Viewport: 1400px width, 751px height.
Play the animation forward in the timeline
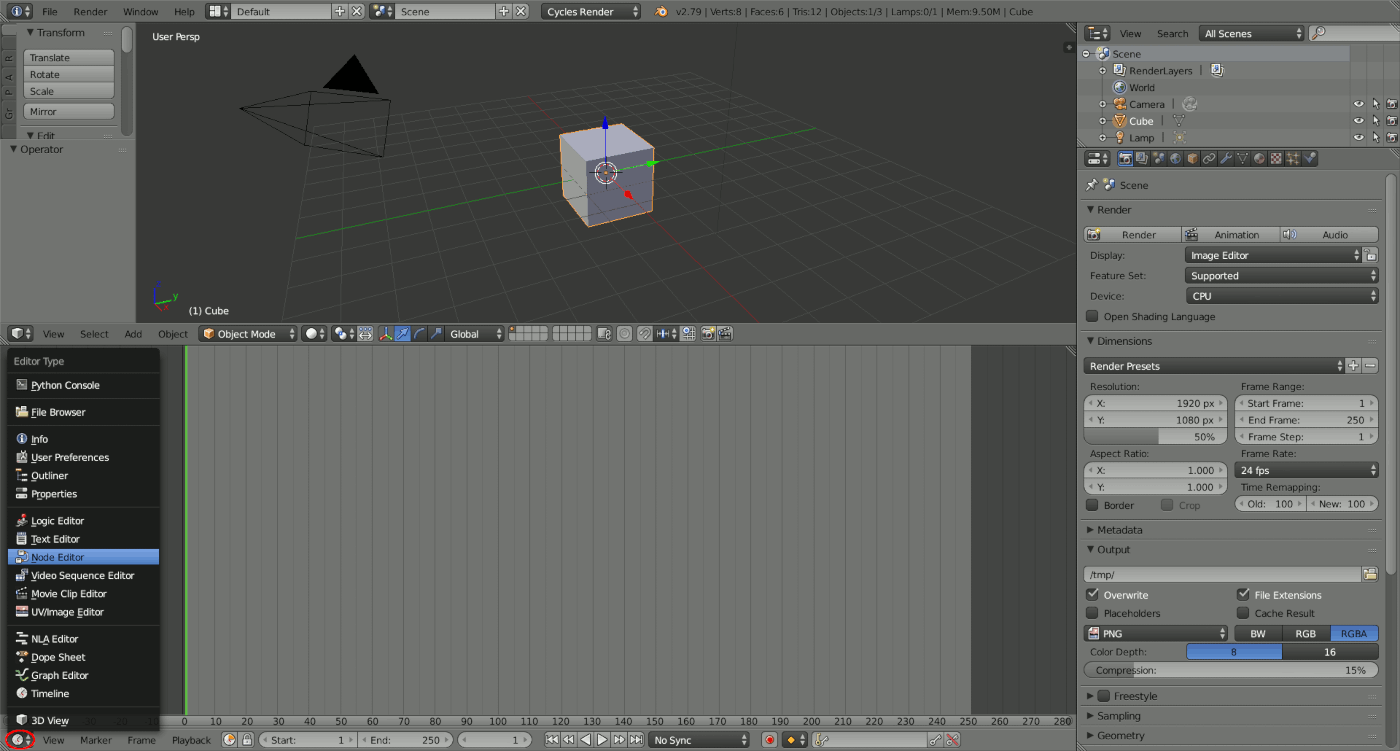coord(601,740)
